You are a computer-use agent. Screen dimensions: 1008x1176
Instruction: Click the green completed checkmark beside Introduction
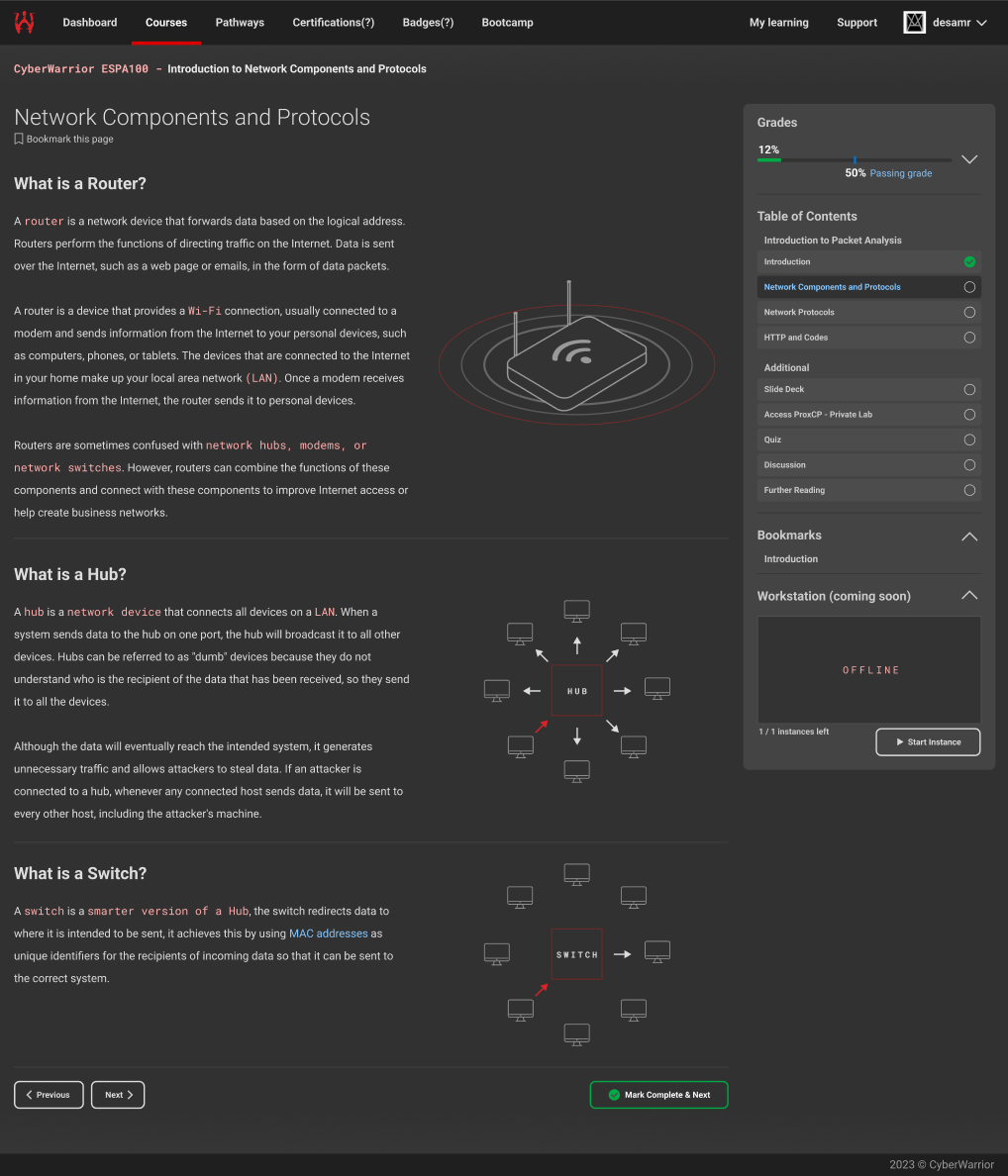(969, 262)
